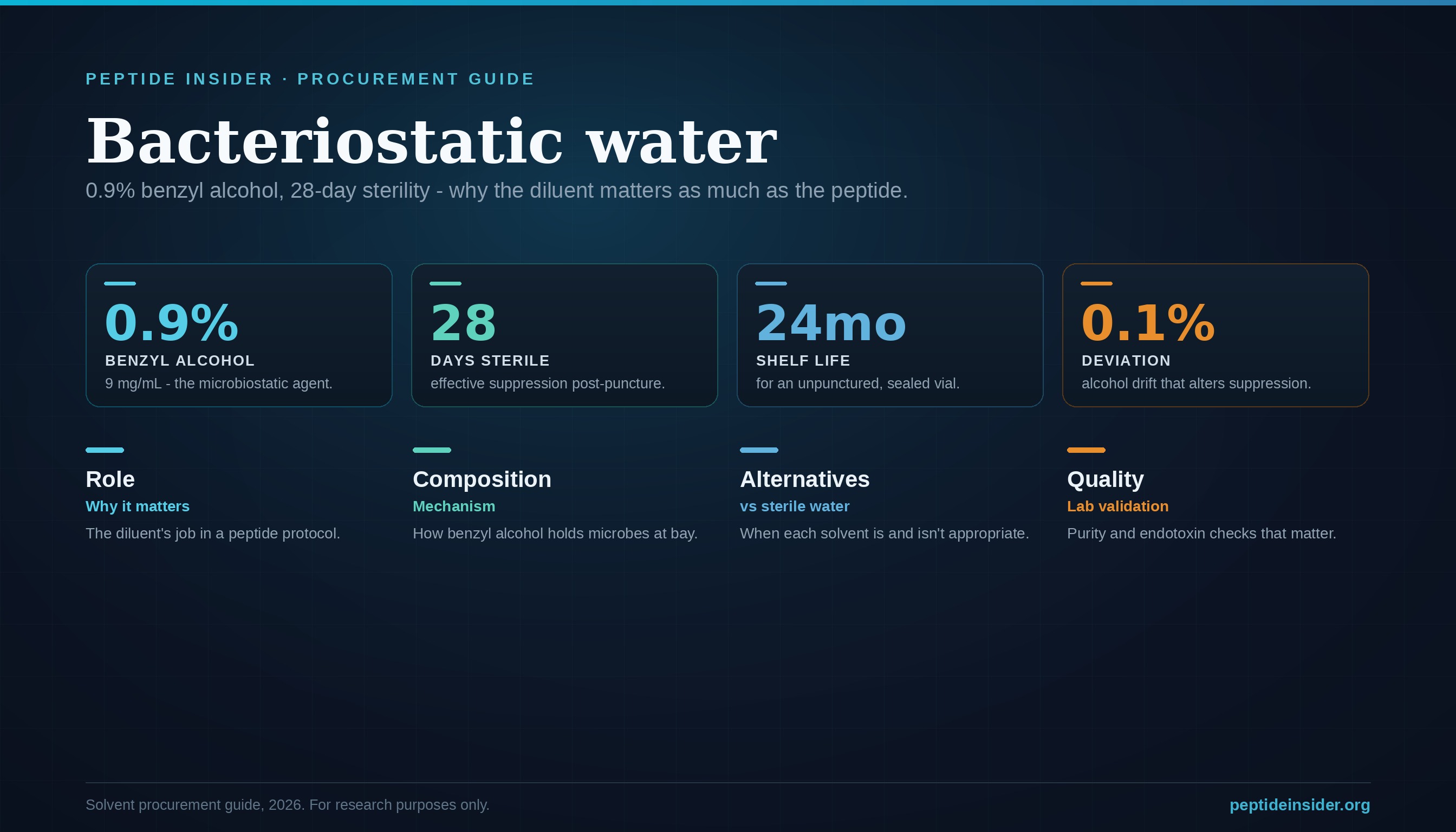Select the unpunctured, sealed vial text
The width and height of the screenshot is (1456, 832).
[x=857, y=383]
